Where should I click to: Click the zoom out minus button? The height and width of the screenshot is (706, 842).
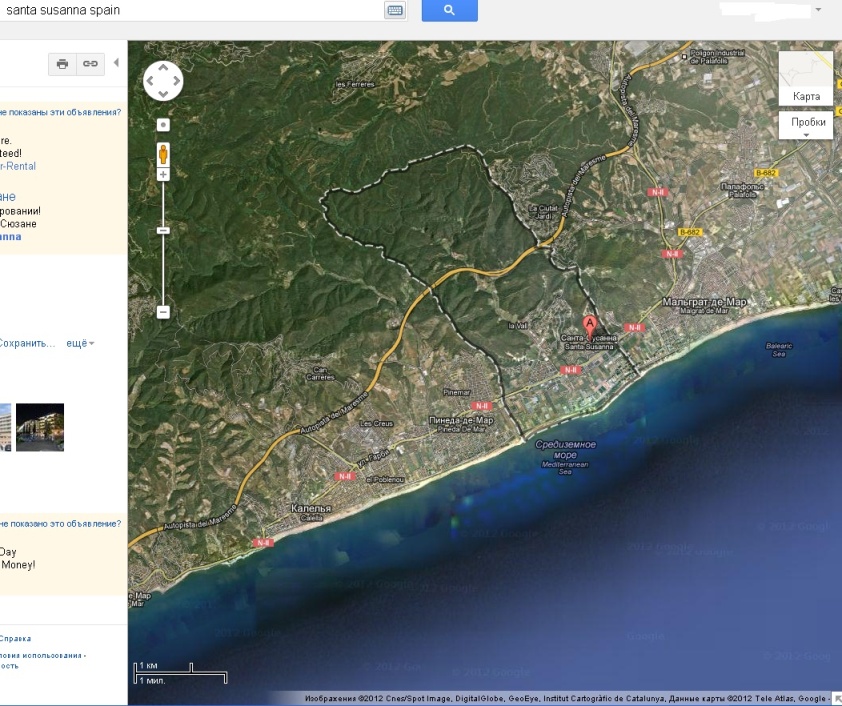pos(163,312)
